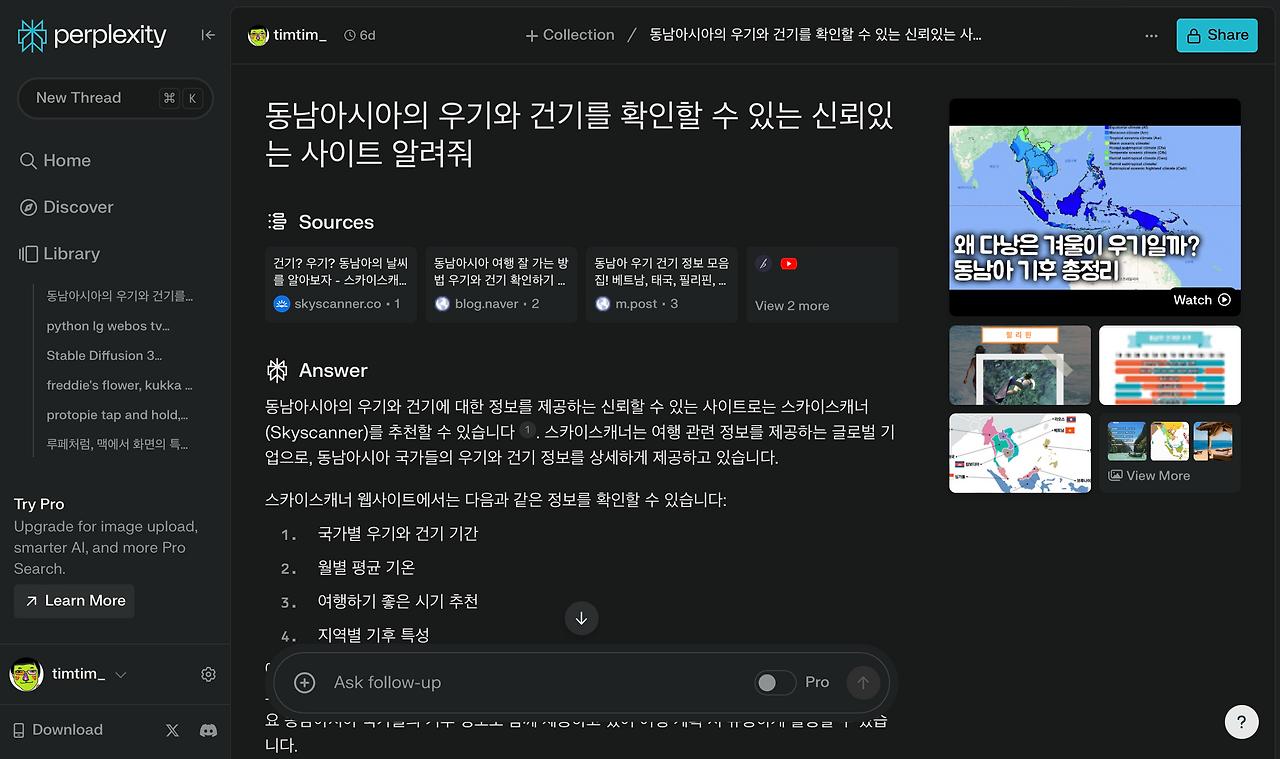Open more options via the ellipsis menu
Image resolution: width=1280 pixels, height=759 pixels.
[1151, 35]
